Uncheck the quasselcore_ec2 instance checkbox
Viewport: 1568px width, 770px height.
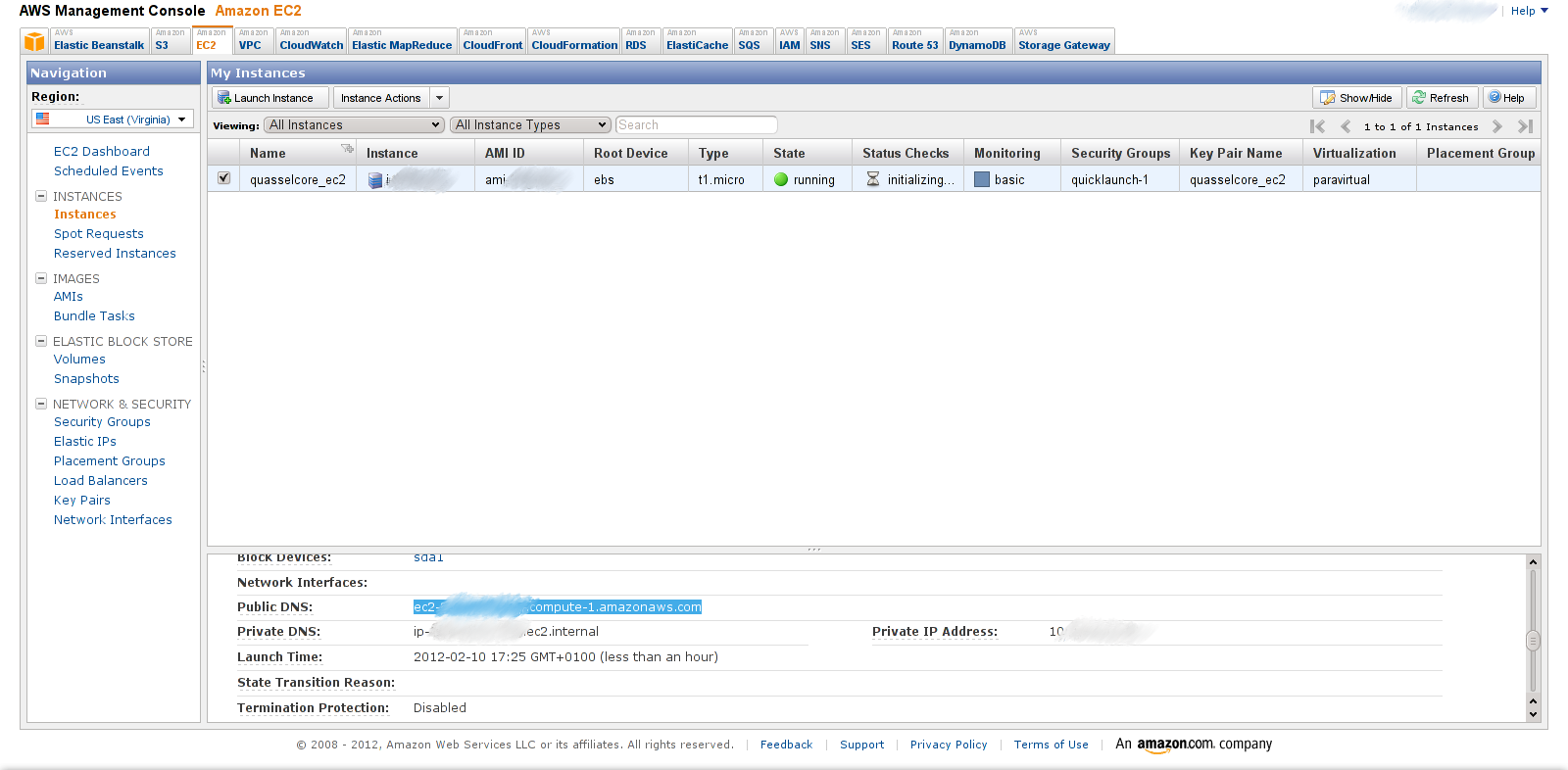224,178
